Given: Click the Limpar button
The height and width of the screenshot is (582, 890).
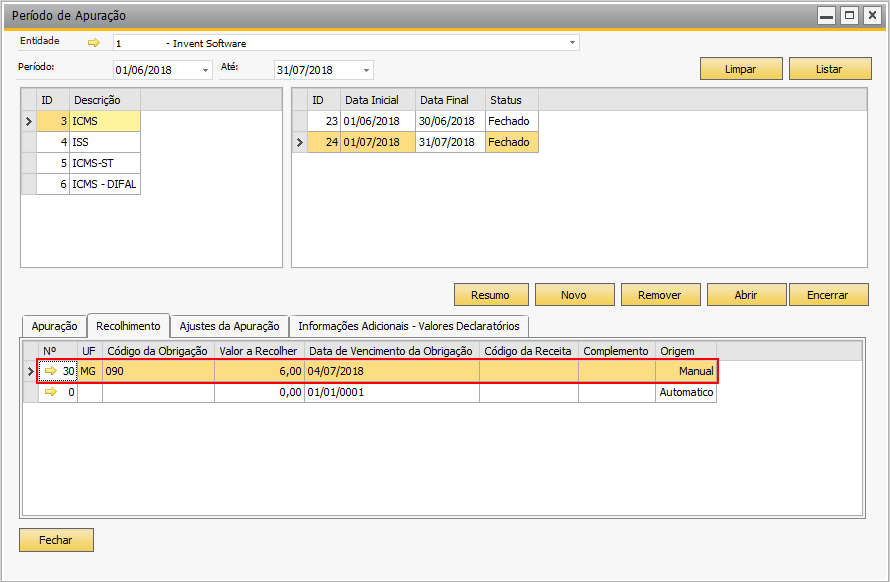Looking at the screenshot, I should point(741,69).
